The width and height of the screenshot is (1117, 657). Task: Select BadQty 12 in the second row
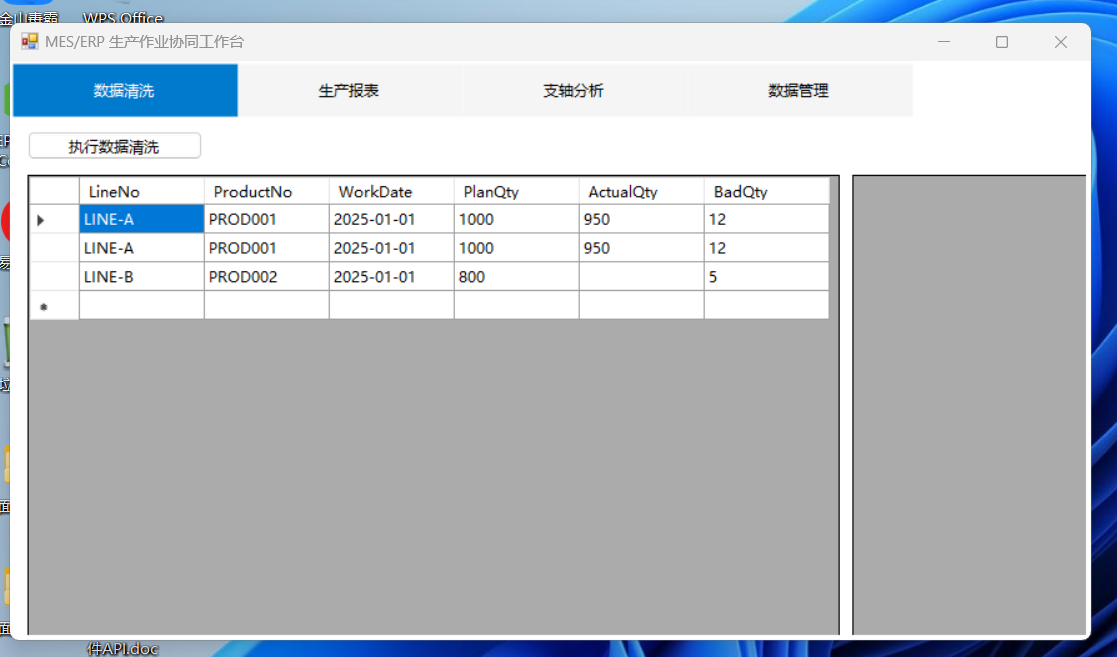click(x=767, y=248)
